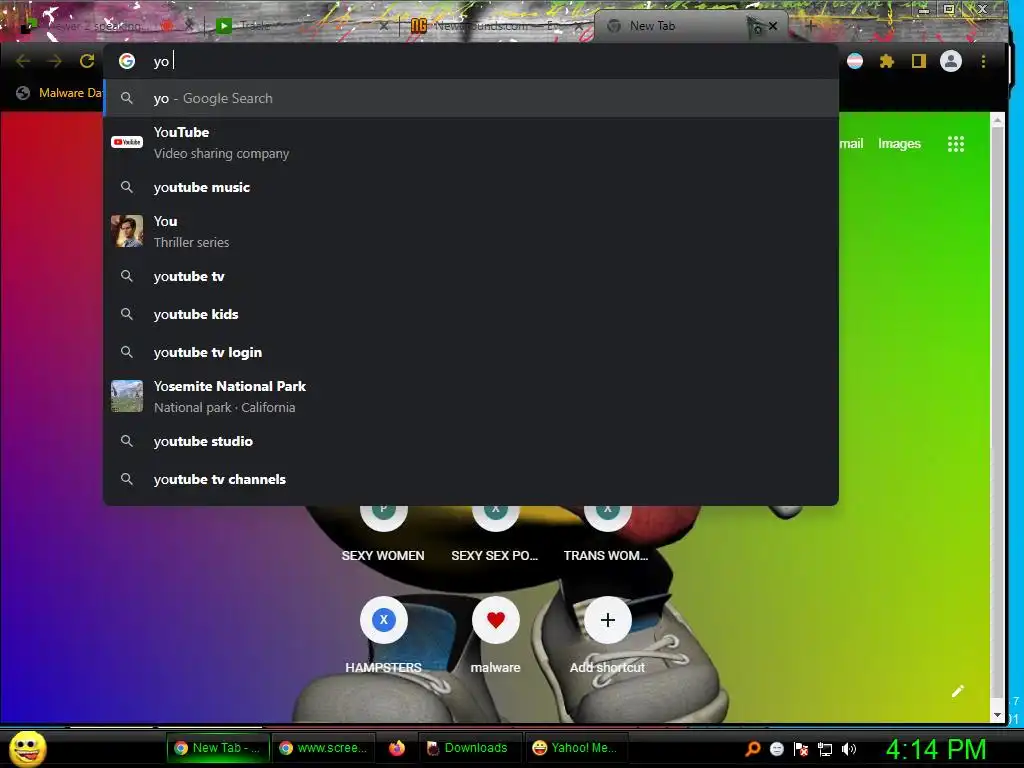Reload the page with the refresh icon
The width and height of the screenshot is (1024, 768).
coord(87,61)
